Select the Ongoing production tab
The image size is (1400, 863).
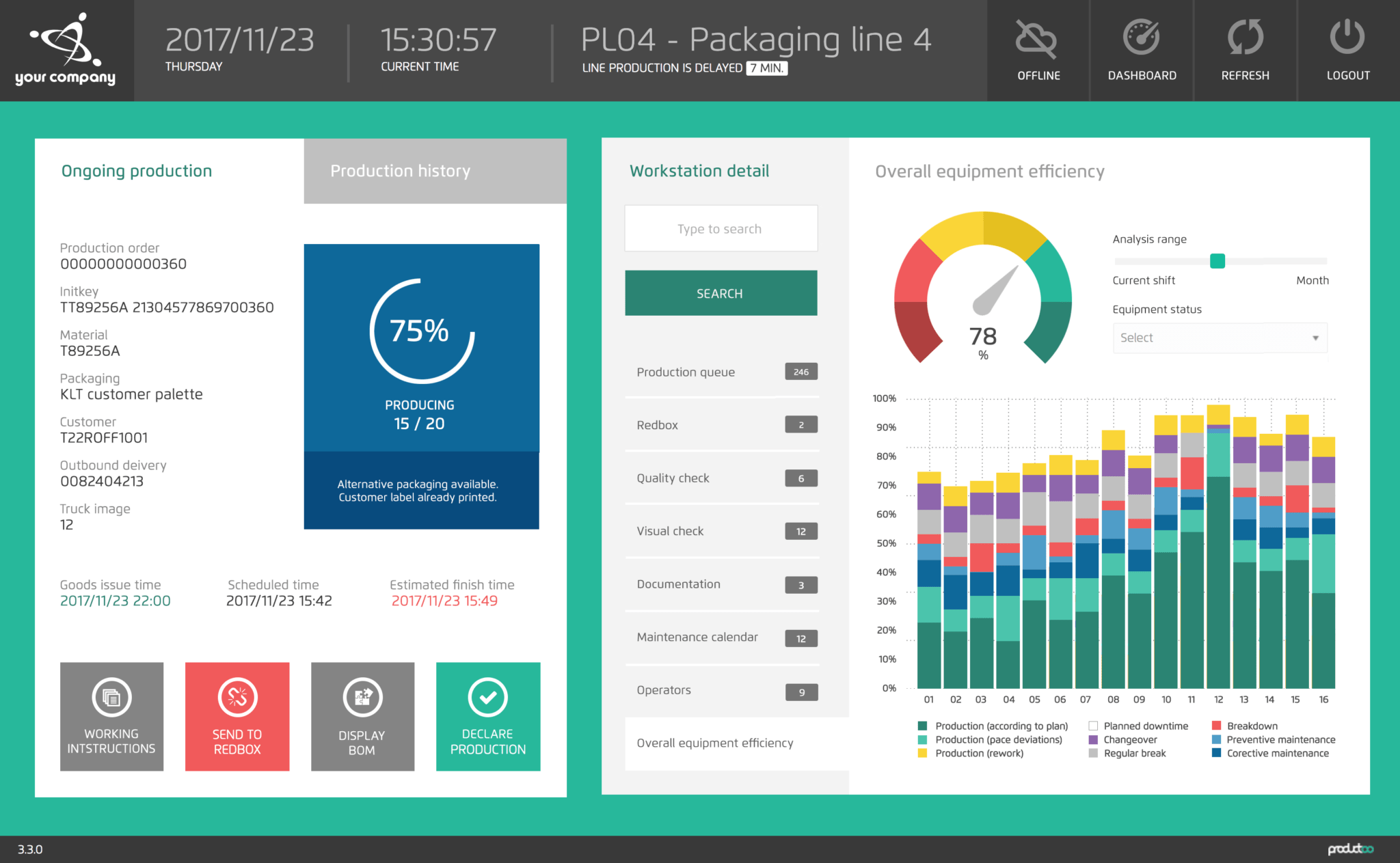tap(136, 171)
